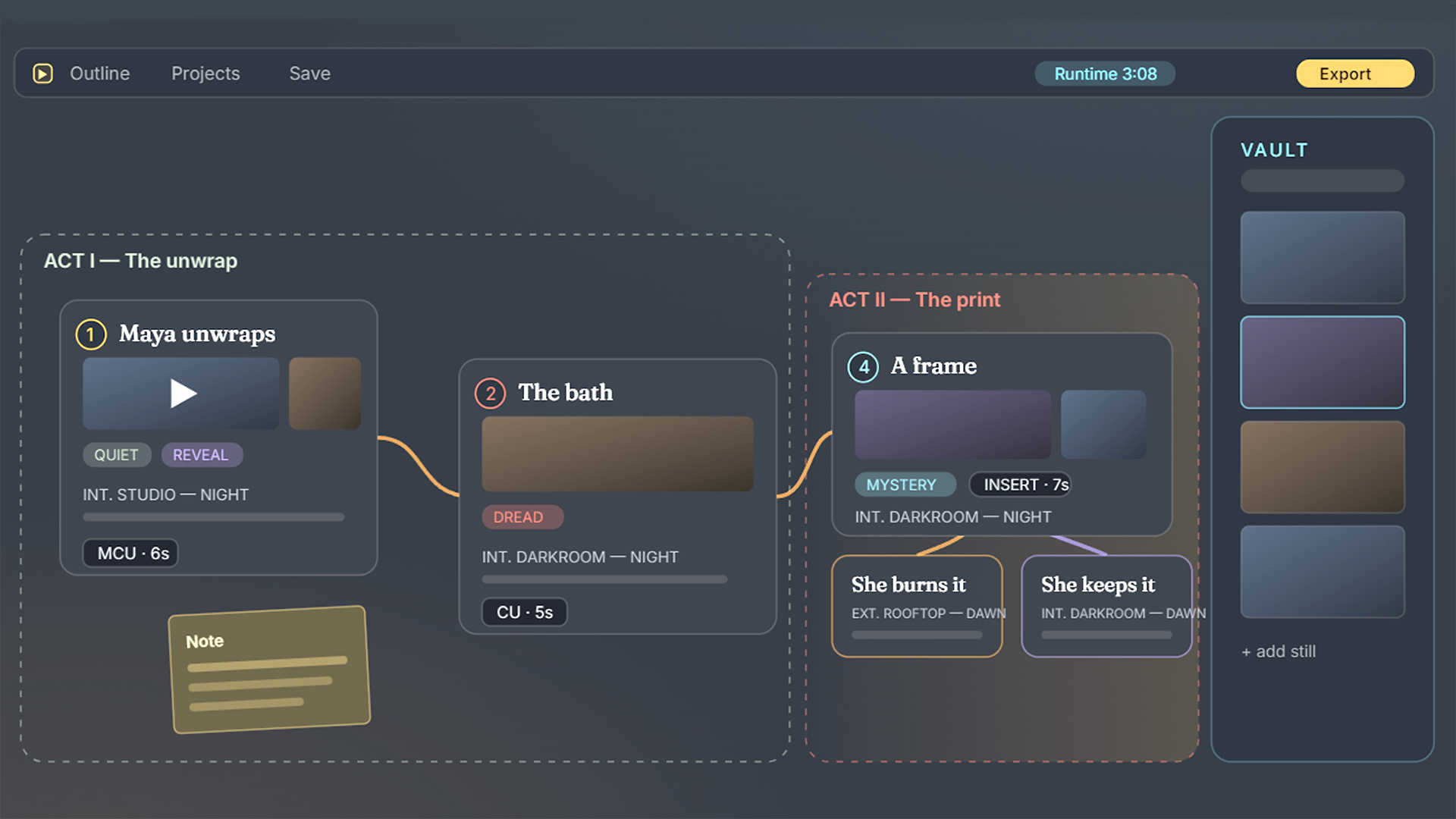Click the MYSTERY tag
This screenshot has width=1456, height=819.
pos(905,485)
